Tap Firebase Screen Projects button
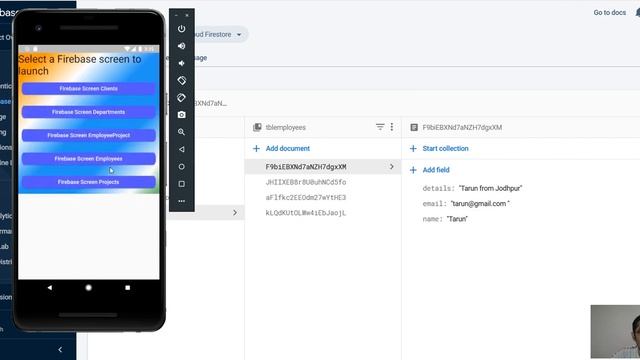 point(89,182)
